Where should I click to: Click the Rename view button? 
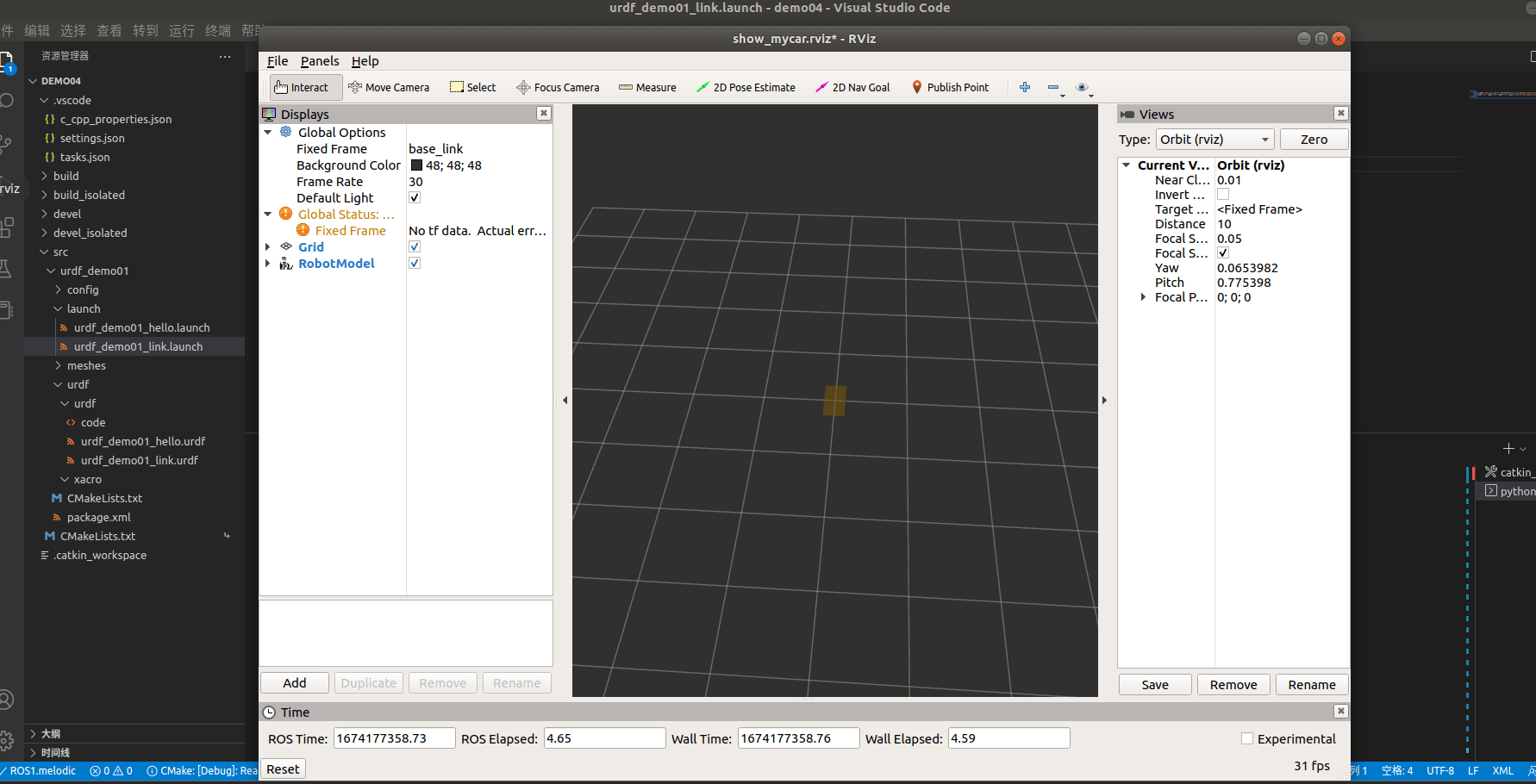(1312, 684)
